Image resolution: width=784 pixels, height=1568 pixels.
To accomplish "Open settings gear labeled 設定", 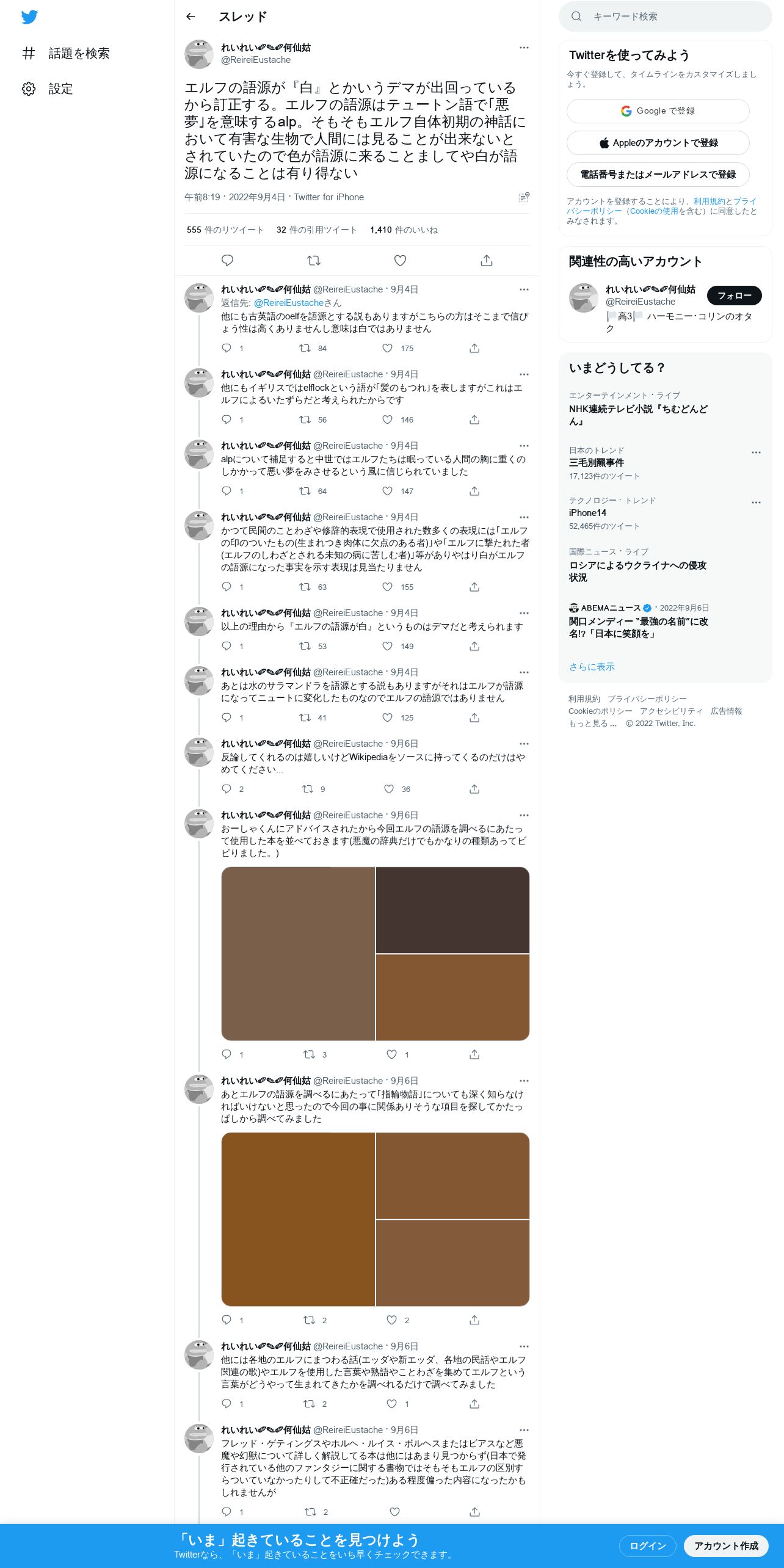I will click(x=48, y=89).
